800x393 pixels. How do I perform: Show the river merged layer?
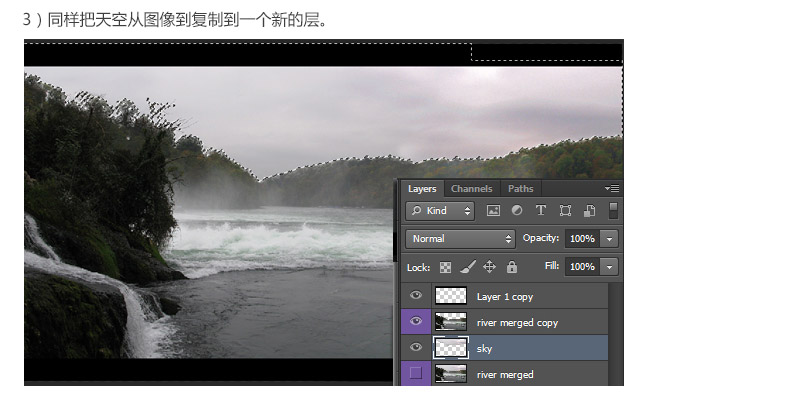point(416,374)
